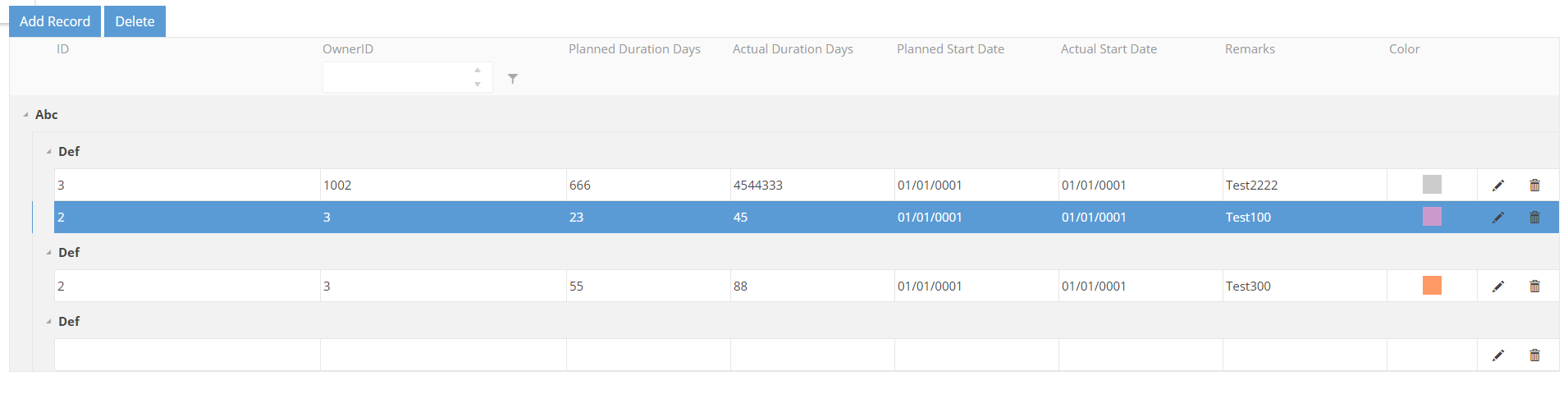
Task: Collapse the first Def group
Action: tap(48, 152)
